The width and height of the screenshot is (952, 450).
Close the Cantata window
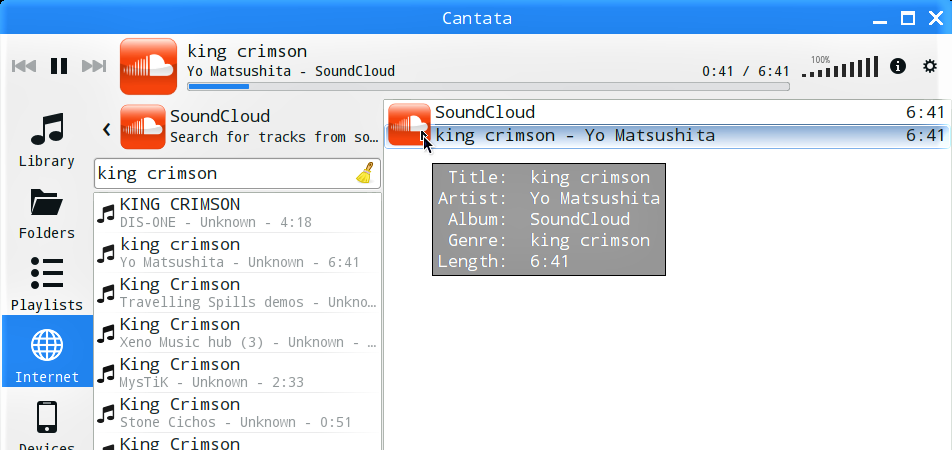[936, 18]
